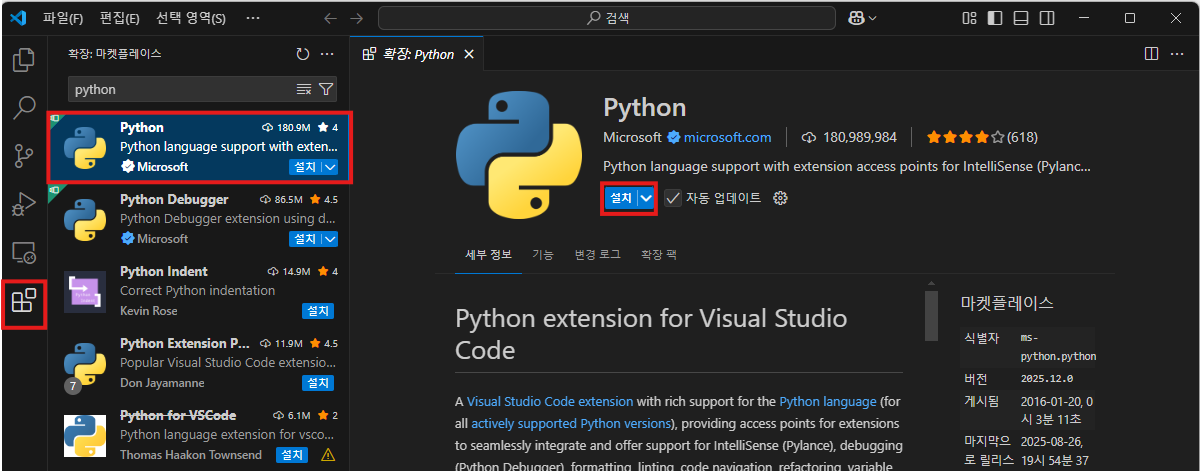Switch to the 확장 팩 tab
The image size is (1200, 471).
[x=658, y=255]
